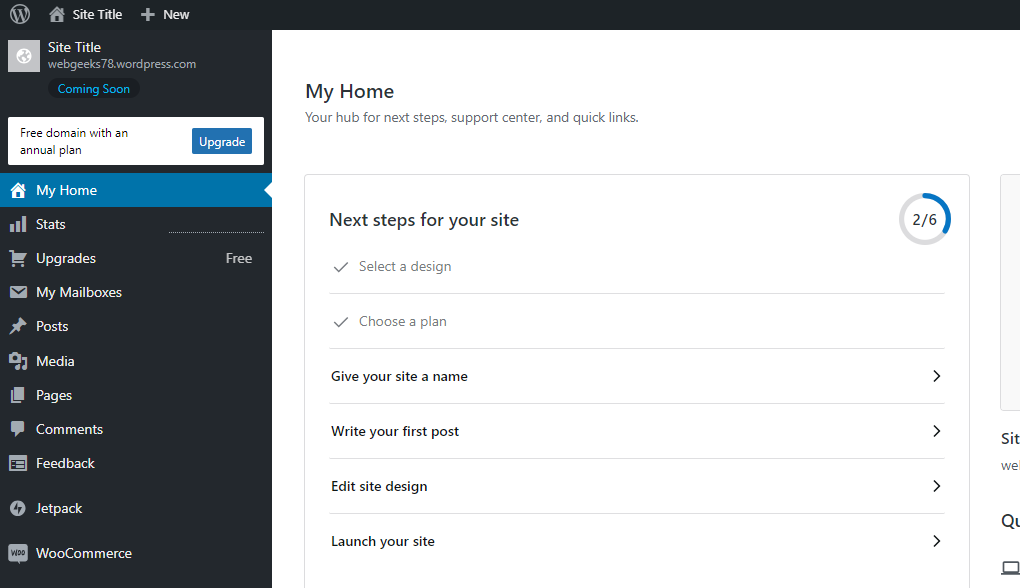
Task: Open the Media menu item
Action: point(136,361)
